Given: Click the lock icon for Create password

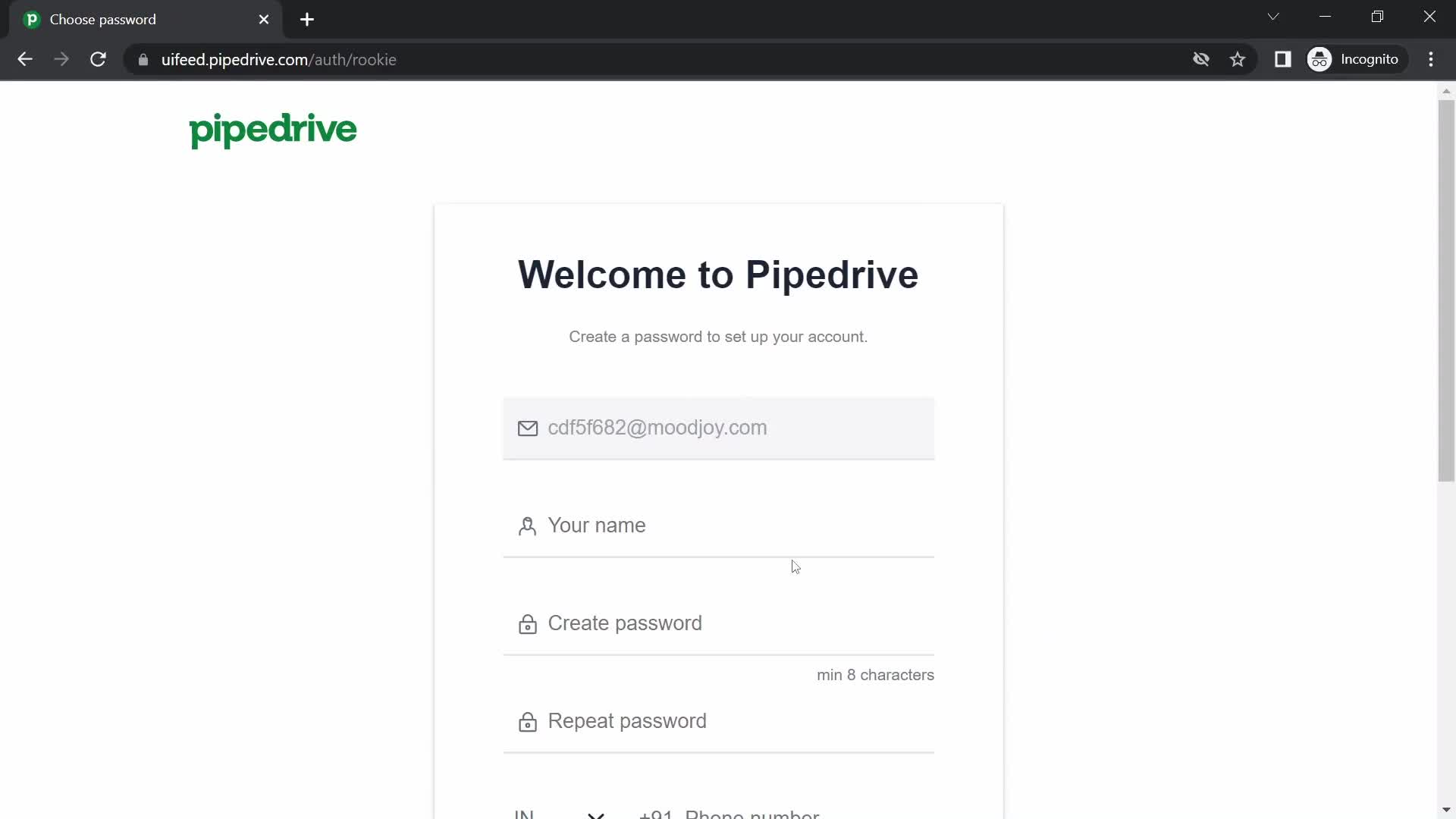Looking at the screenshot, I should pos(528,624).
